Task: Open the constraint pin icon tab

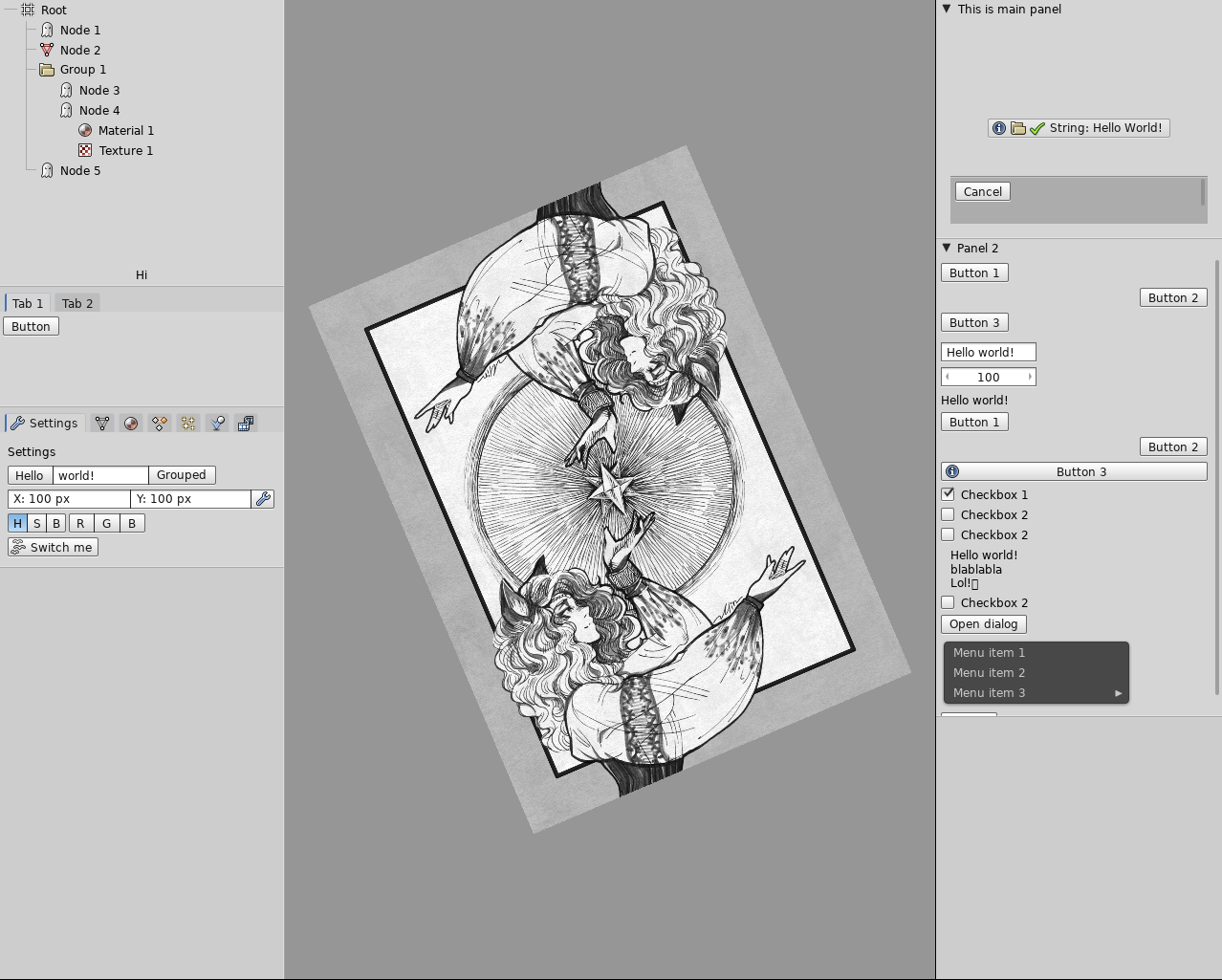Action: pyautogui.click(x=217, y=423)
